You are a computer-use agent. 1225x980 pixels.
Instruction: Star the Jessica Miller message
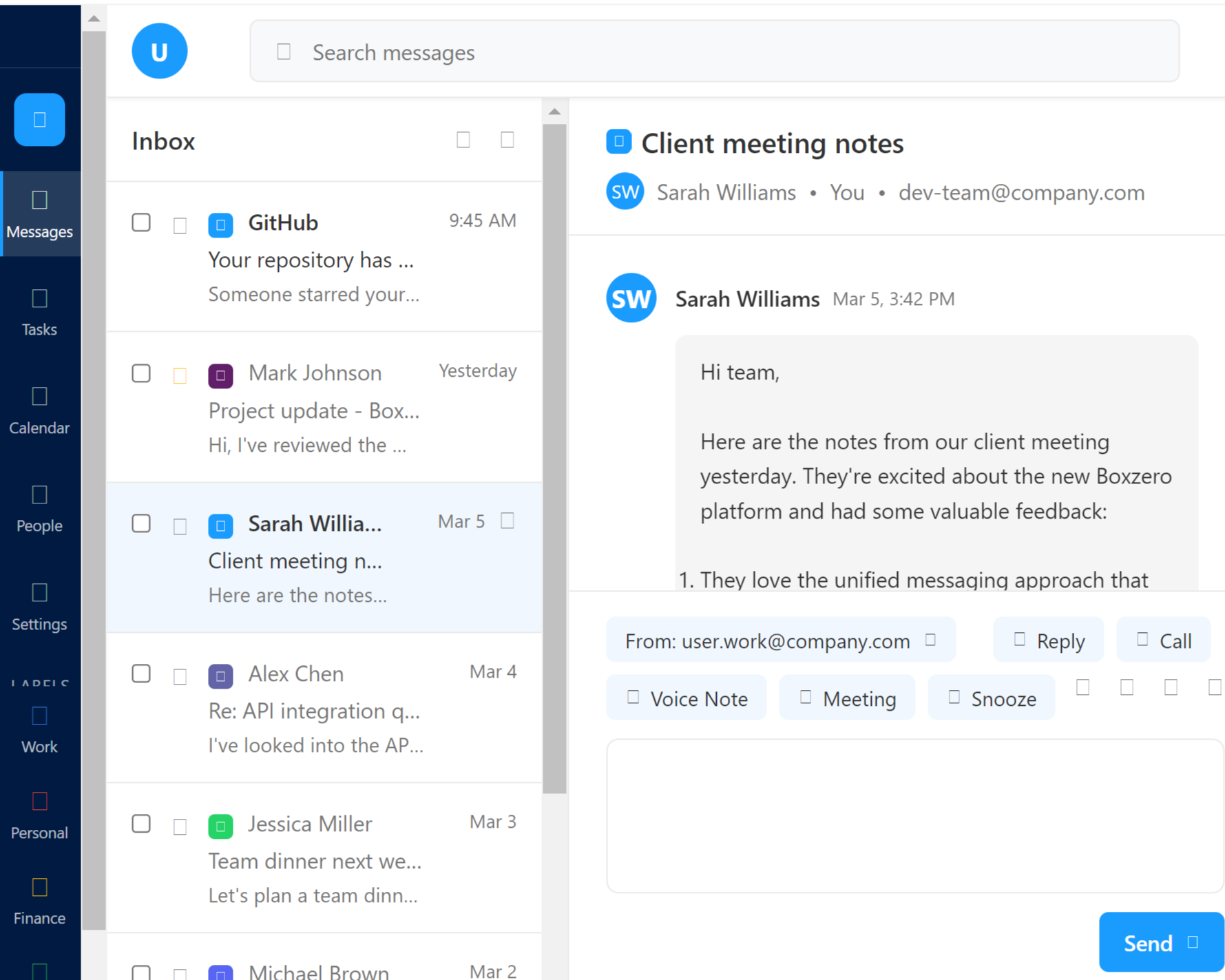pos(180,826)
